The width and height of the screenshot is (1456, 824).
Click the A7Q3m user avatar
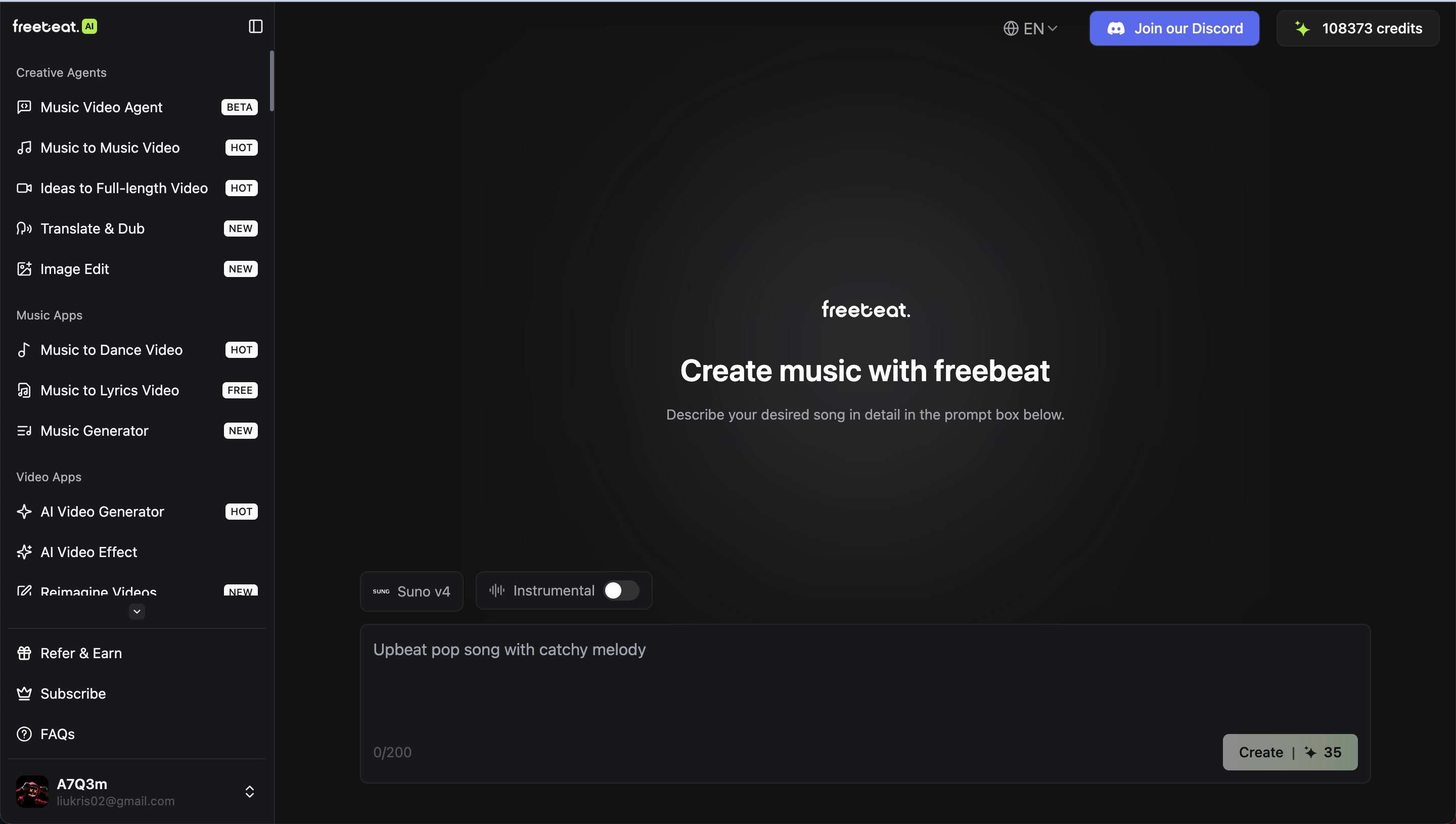pos(32,791)
